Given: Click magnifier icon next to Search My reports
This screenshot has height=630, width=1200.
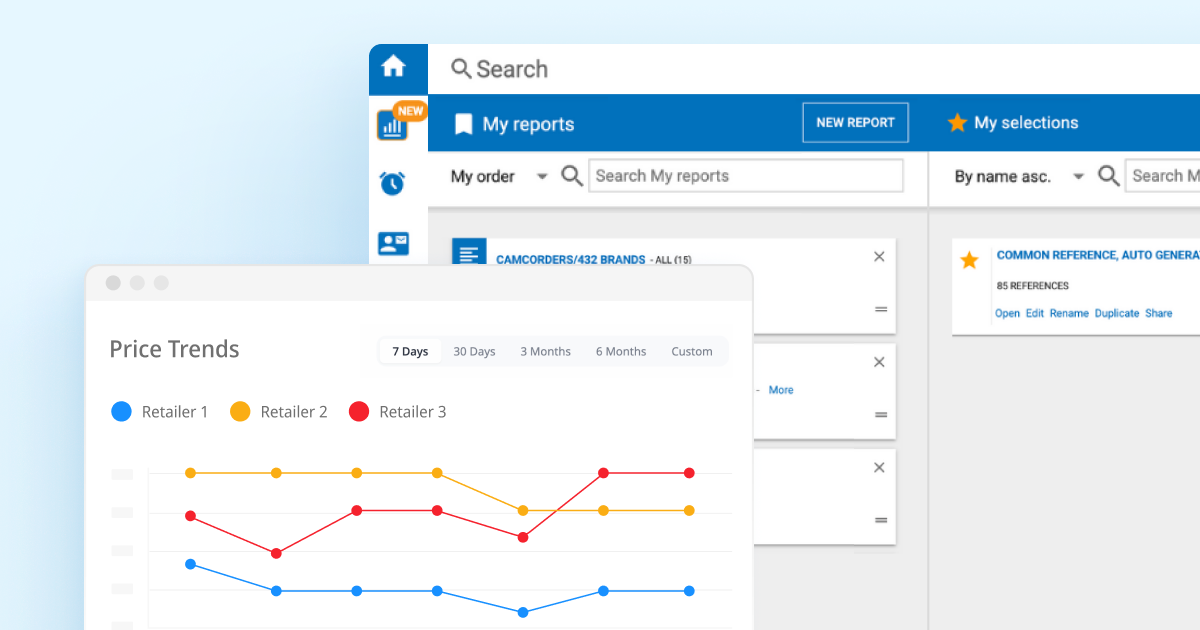Looking at the screenshot, I should point(572,176).
